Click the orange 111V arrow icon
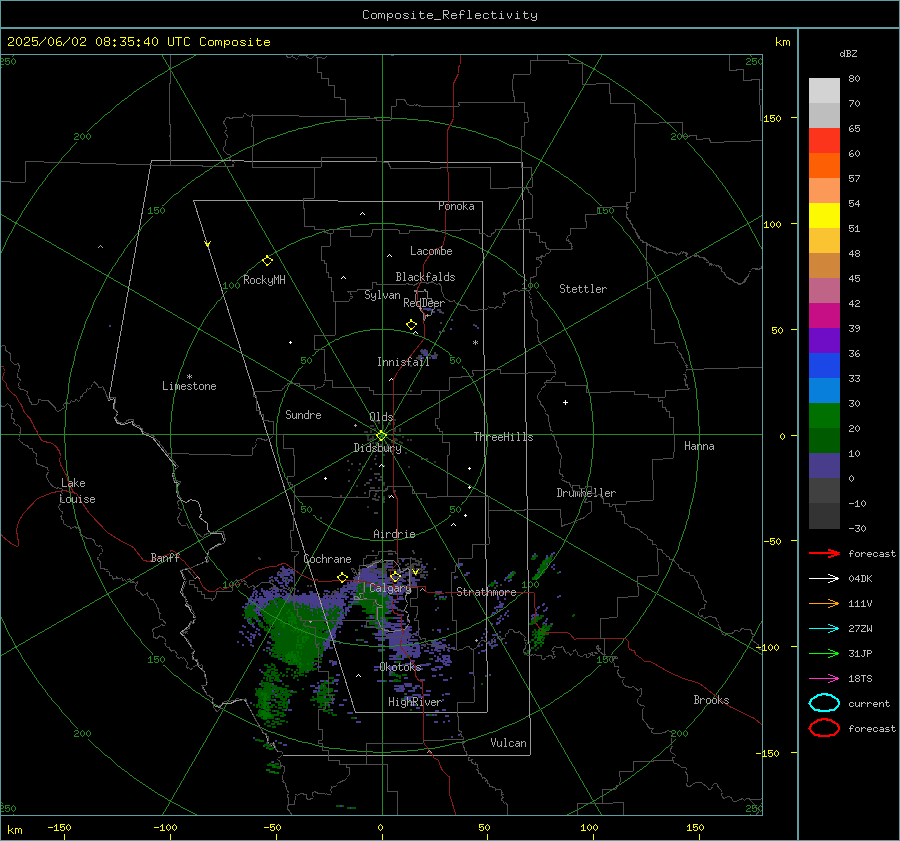The width and height of the screenshot is (900, 841). [x=824, y=603]
